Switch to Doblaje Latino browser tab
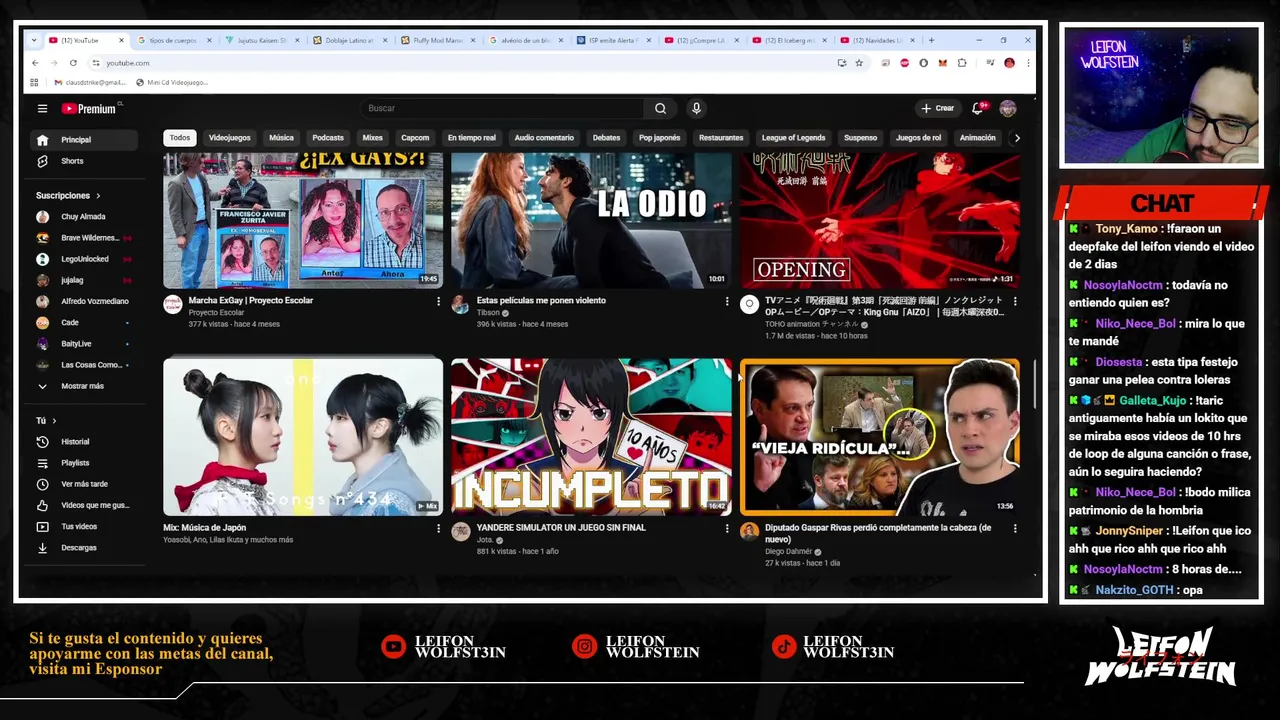This screenshot has height=720, width=1280. [348, 40]
